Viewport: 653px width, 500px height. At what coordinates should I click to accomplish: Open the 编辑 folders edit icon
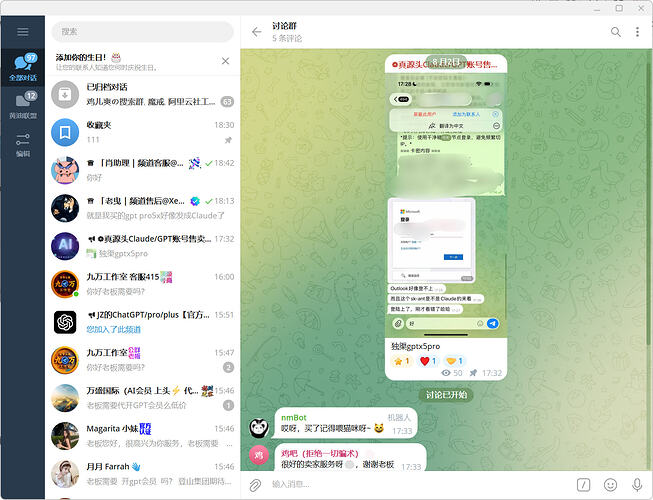tap(23, 144)
